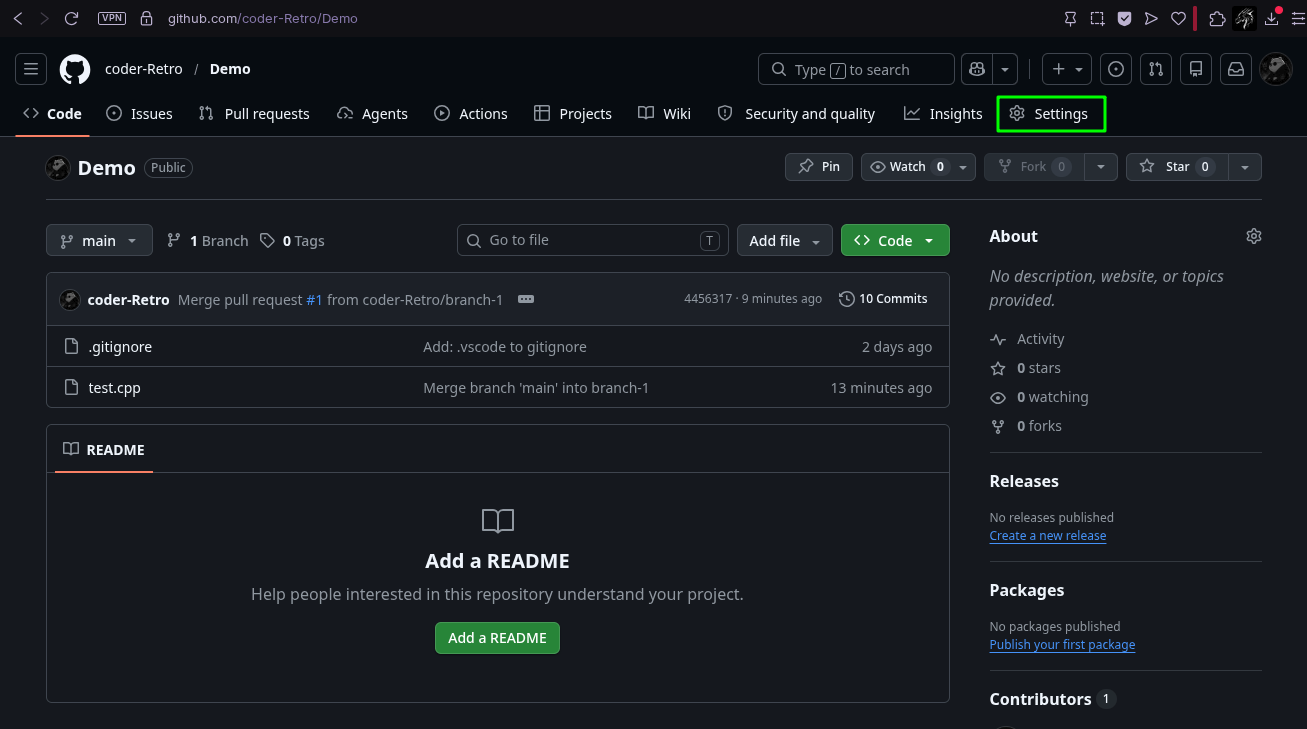The width and height of the screenshot is (1307, 729).
Task: Click the browser send/play icon
Action: pyautogui.click(x=1151, y=18)
